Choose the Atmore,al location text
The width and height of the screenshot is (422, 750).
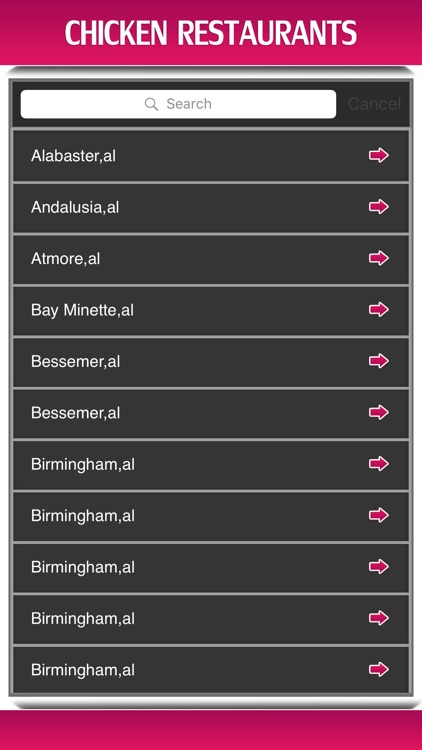[x=66, y=259]
